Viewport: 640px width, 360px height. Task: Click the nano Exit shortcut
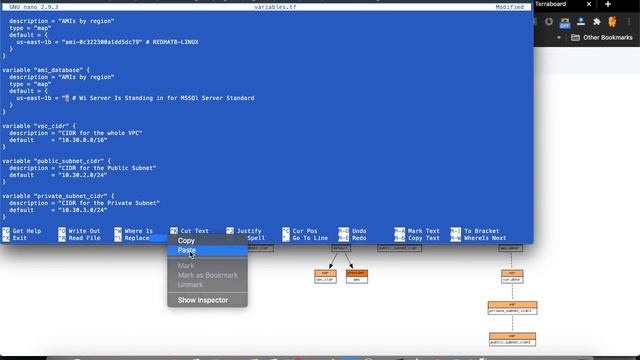pyautogui.click(x=14, y=238)
